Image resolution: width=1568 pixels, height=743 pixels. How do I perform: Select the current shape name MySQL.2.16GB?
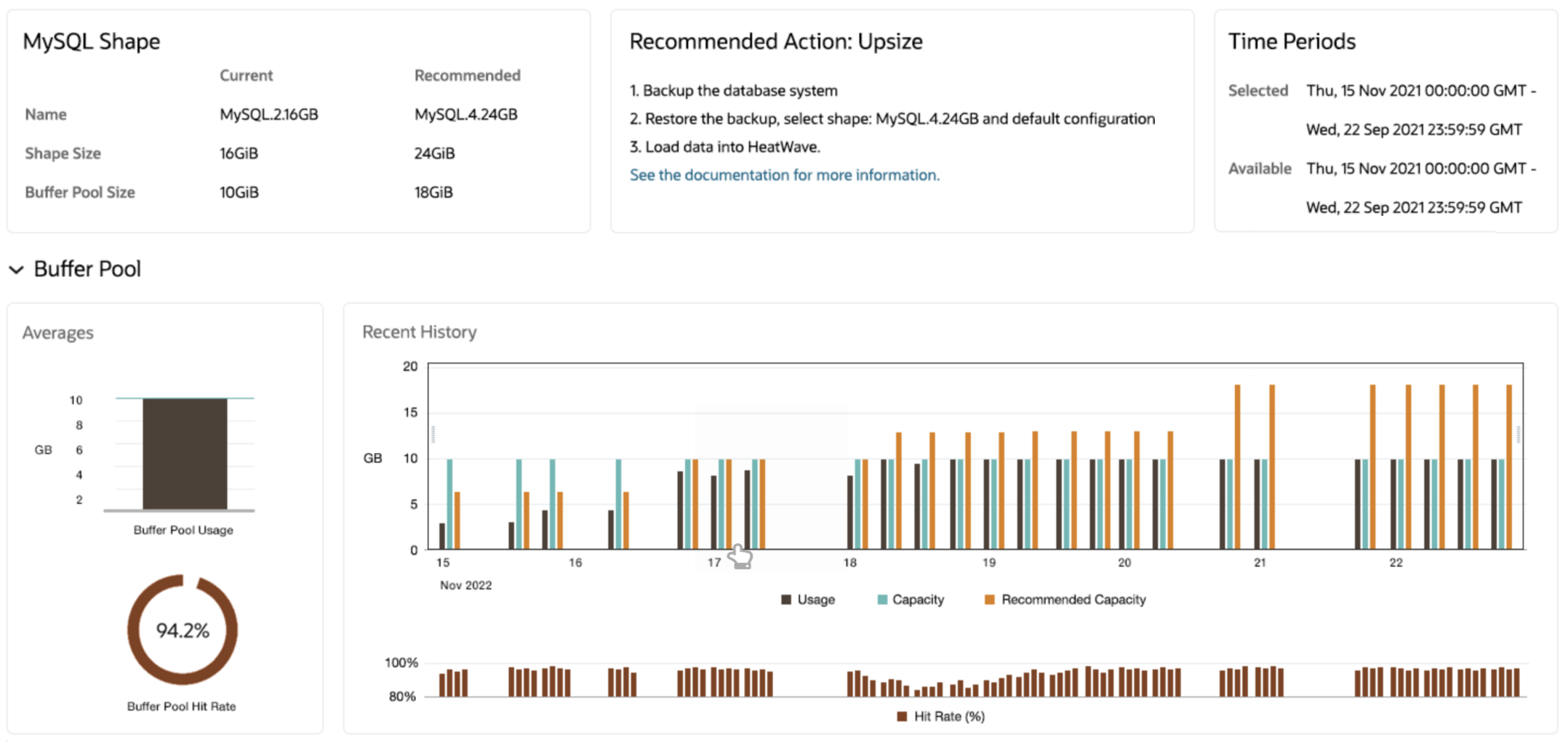(x=269, y=115)
